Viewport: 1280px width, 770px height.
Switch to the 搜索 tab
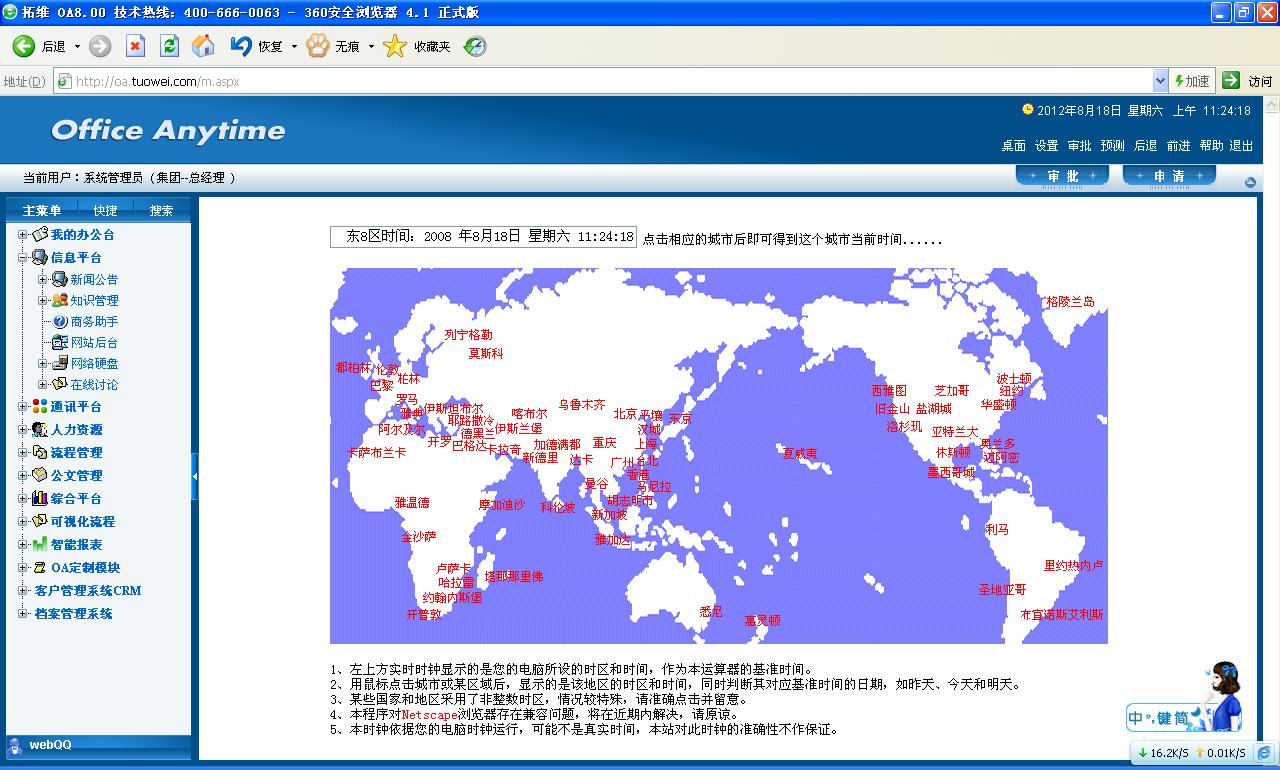161,210
